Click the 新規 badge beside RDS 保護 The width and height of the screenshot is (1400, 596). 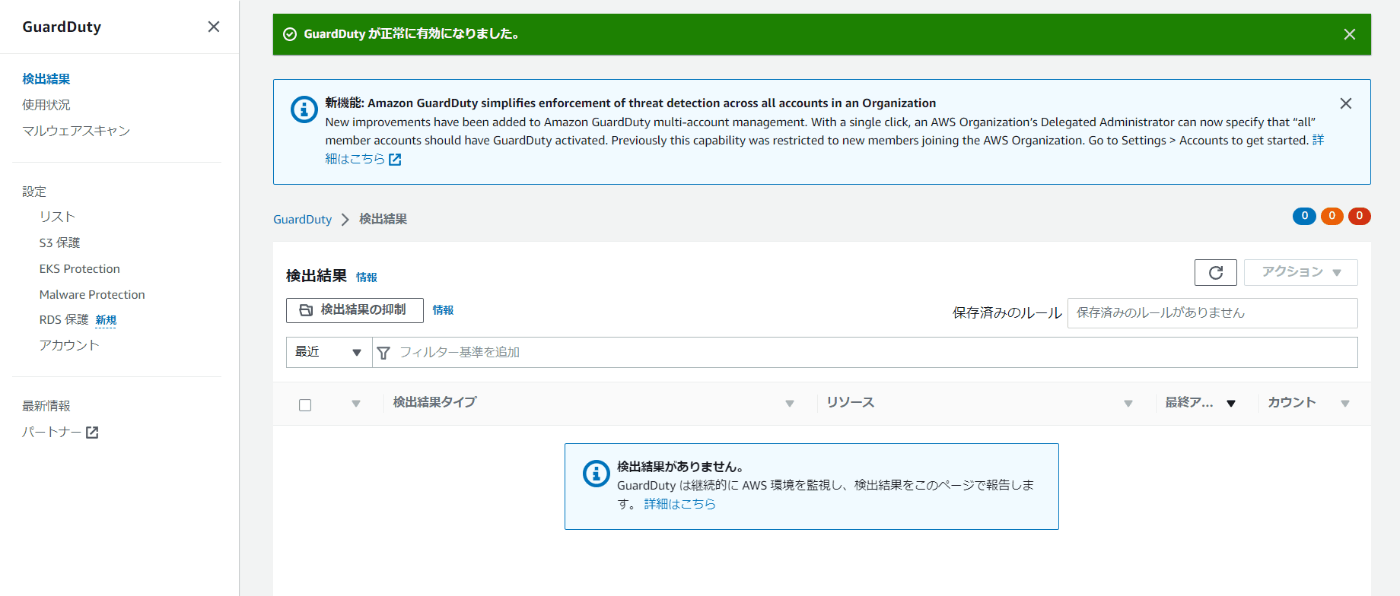[106, 320]
